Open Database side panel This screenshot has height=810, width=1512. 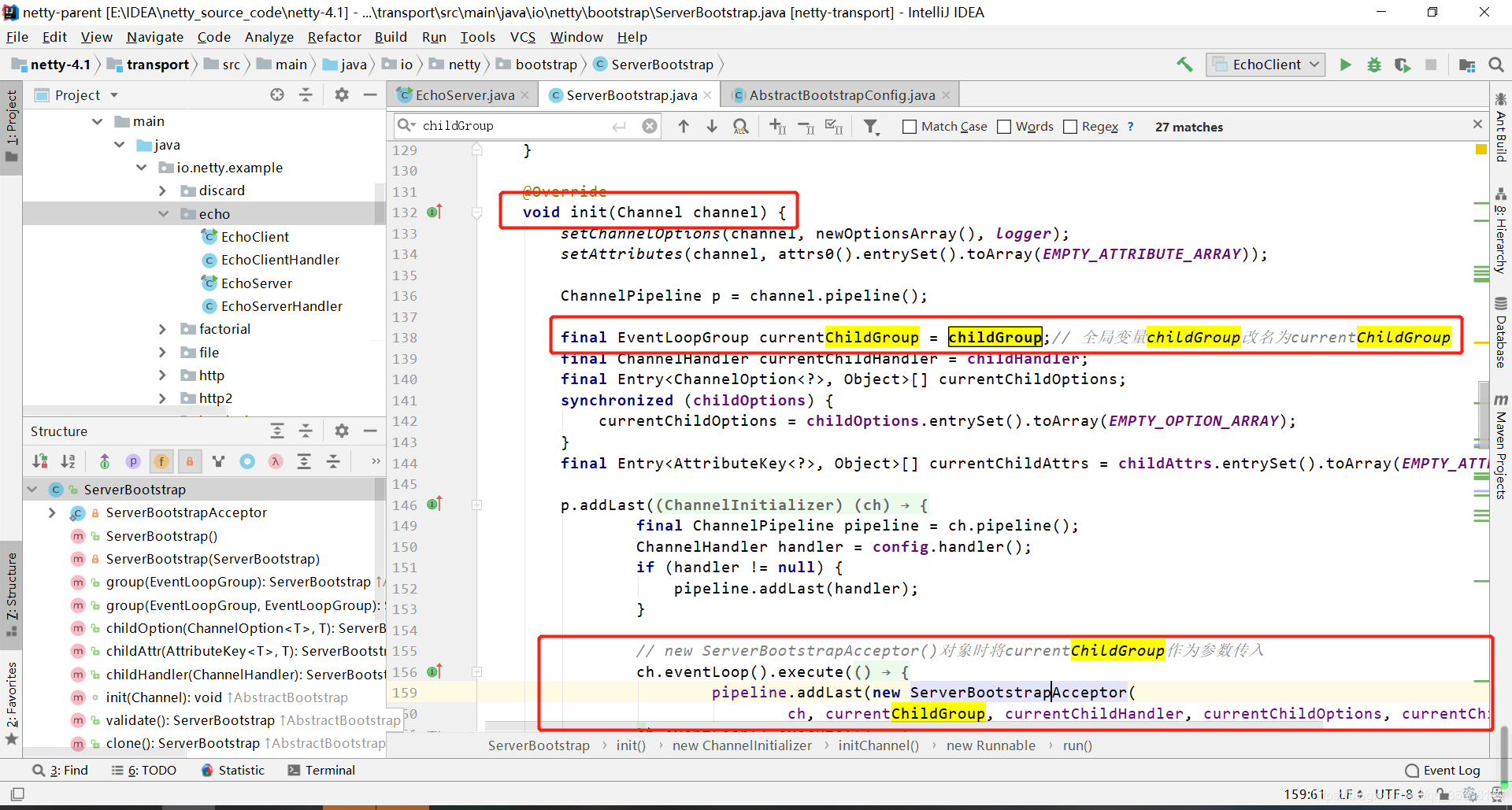(x=1501, y=332)
